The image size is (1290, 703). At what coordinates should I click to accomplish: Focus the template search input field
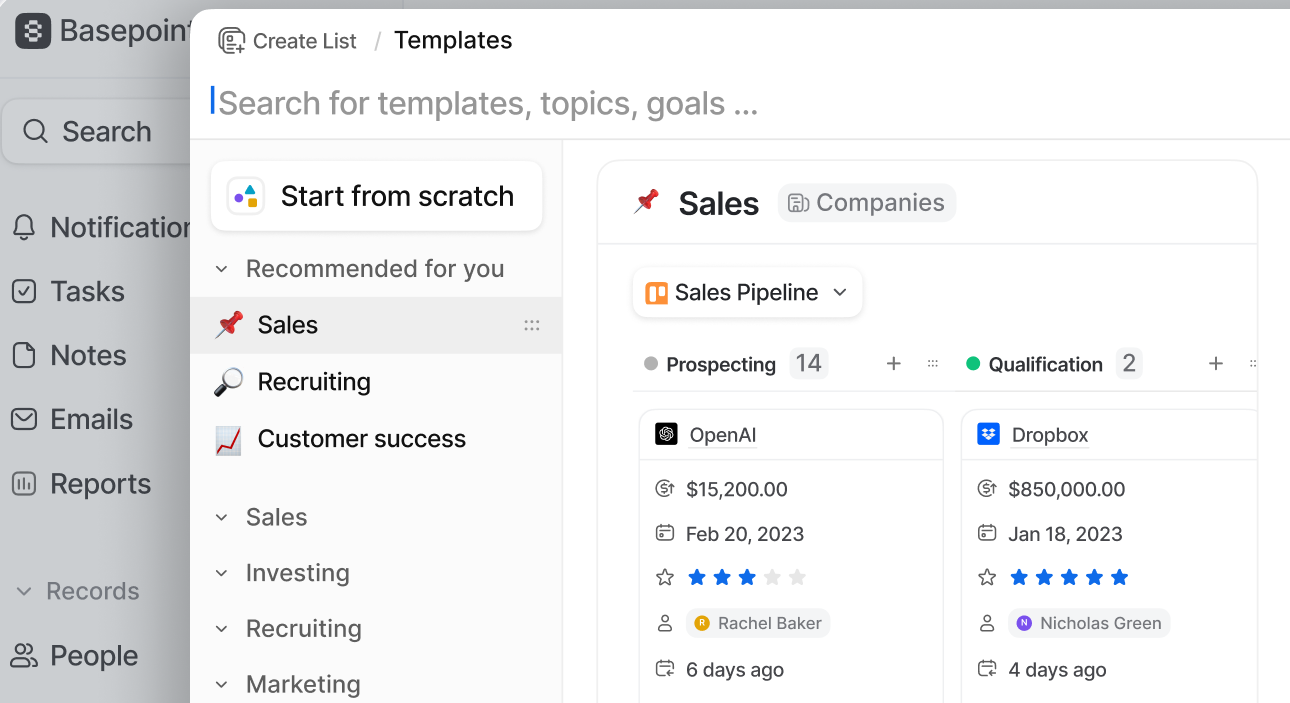coord(740,103)
